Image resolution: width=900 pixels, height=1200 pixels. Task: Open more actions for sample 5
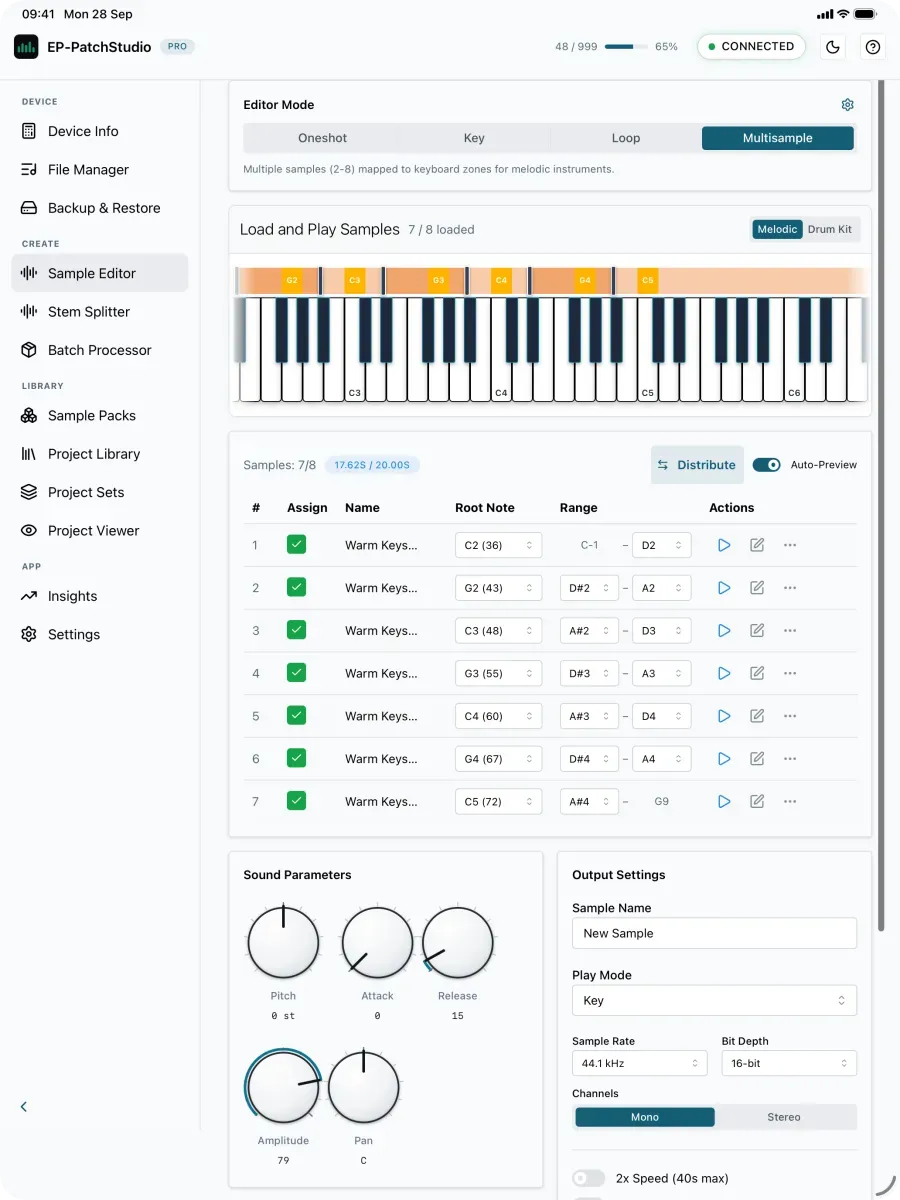790,716
